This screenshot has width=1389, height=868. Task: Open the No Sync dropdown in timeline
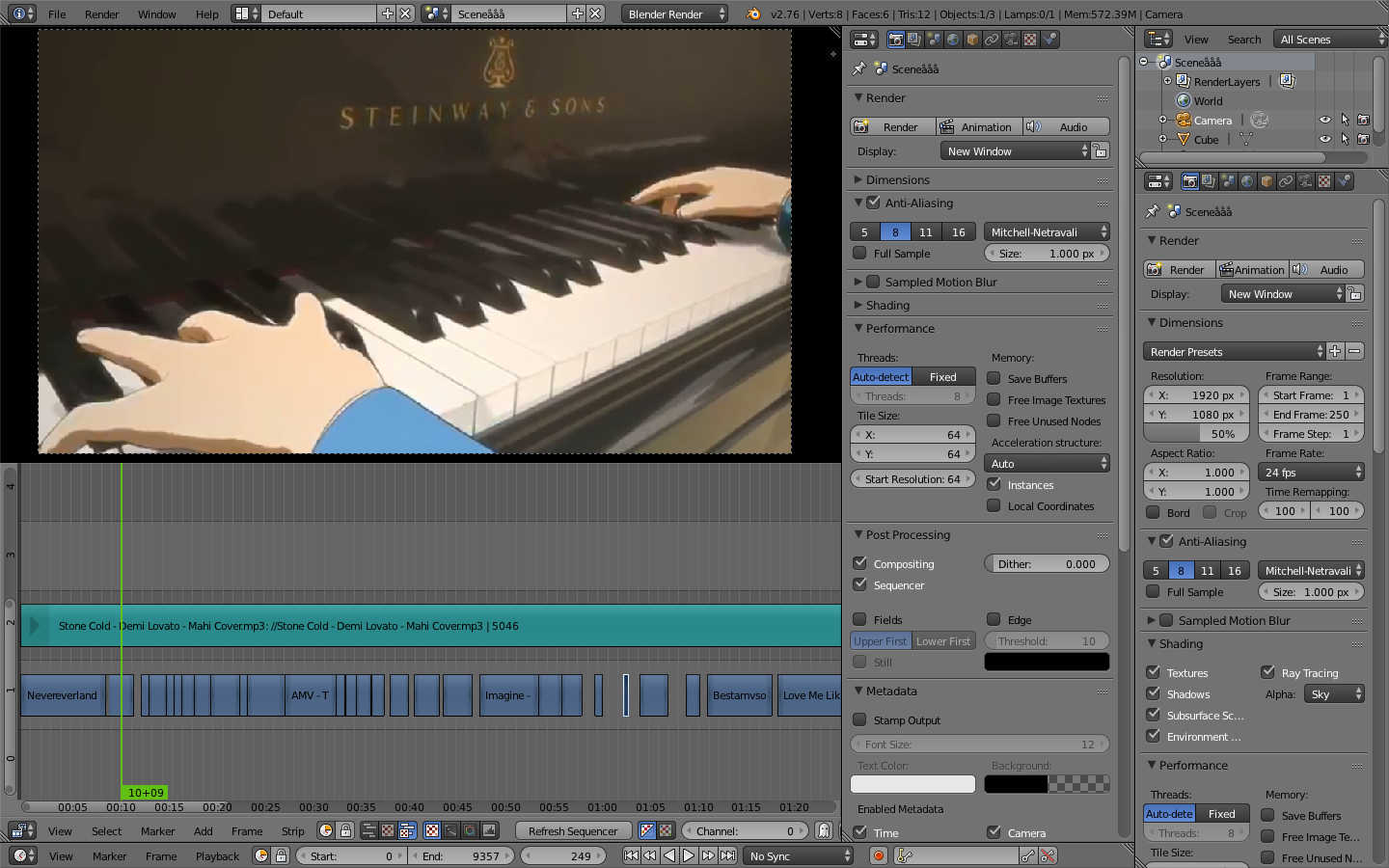point(799,855)
